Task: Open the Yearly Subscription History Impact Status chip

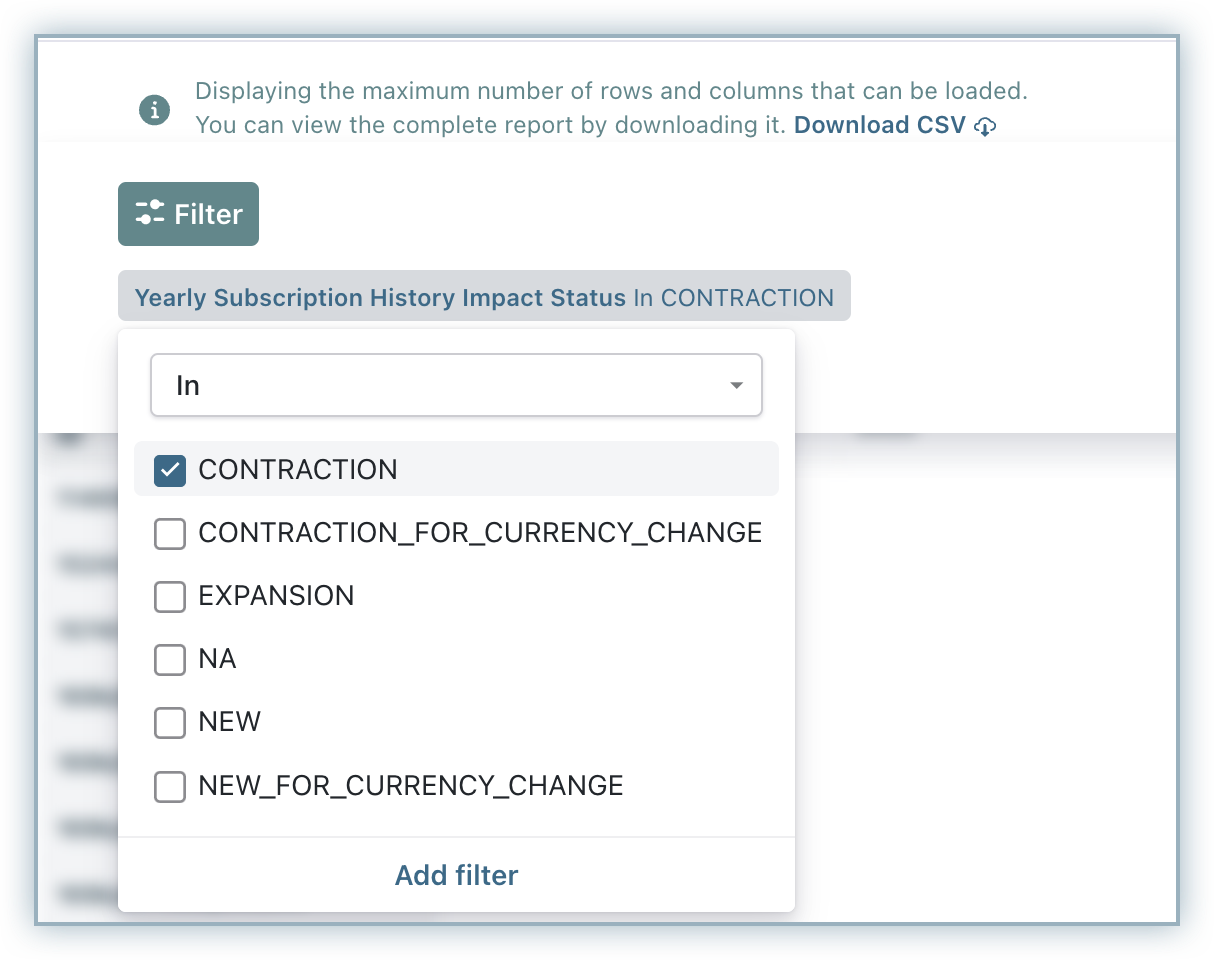Action: (484, 297)
